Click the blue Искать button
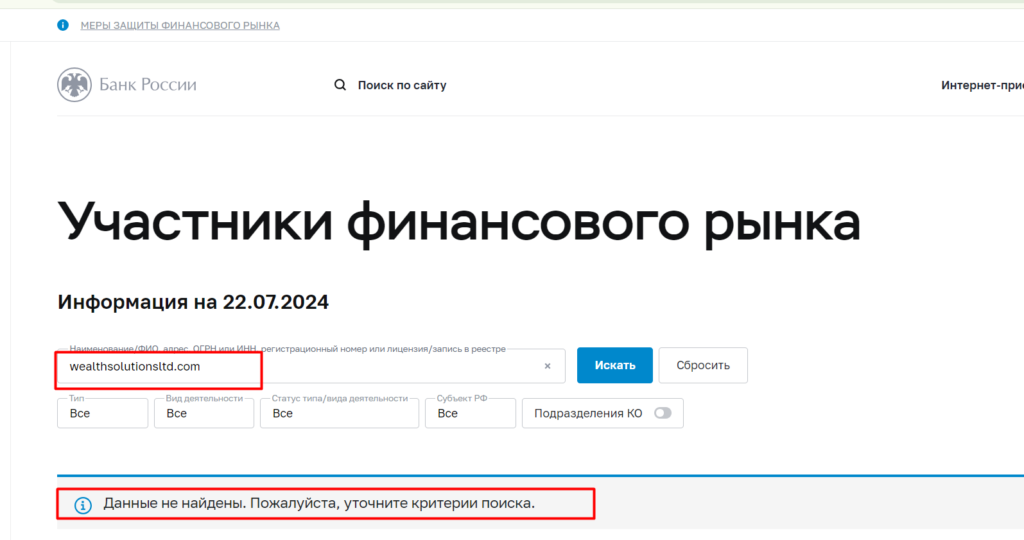 (x=615, y=365)
